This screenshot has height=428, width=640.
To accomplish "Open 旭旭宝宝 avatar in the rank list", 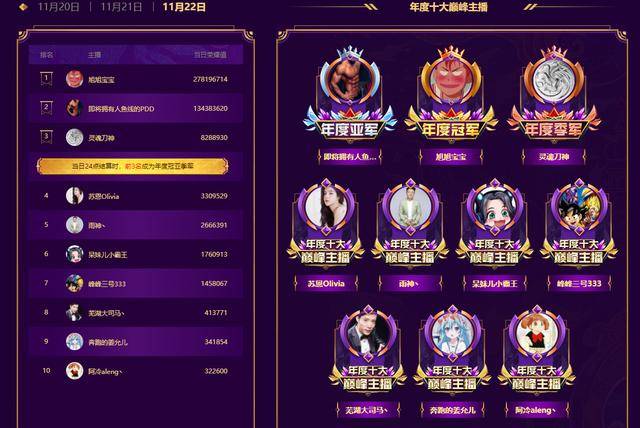I will pos(74,79).
